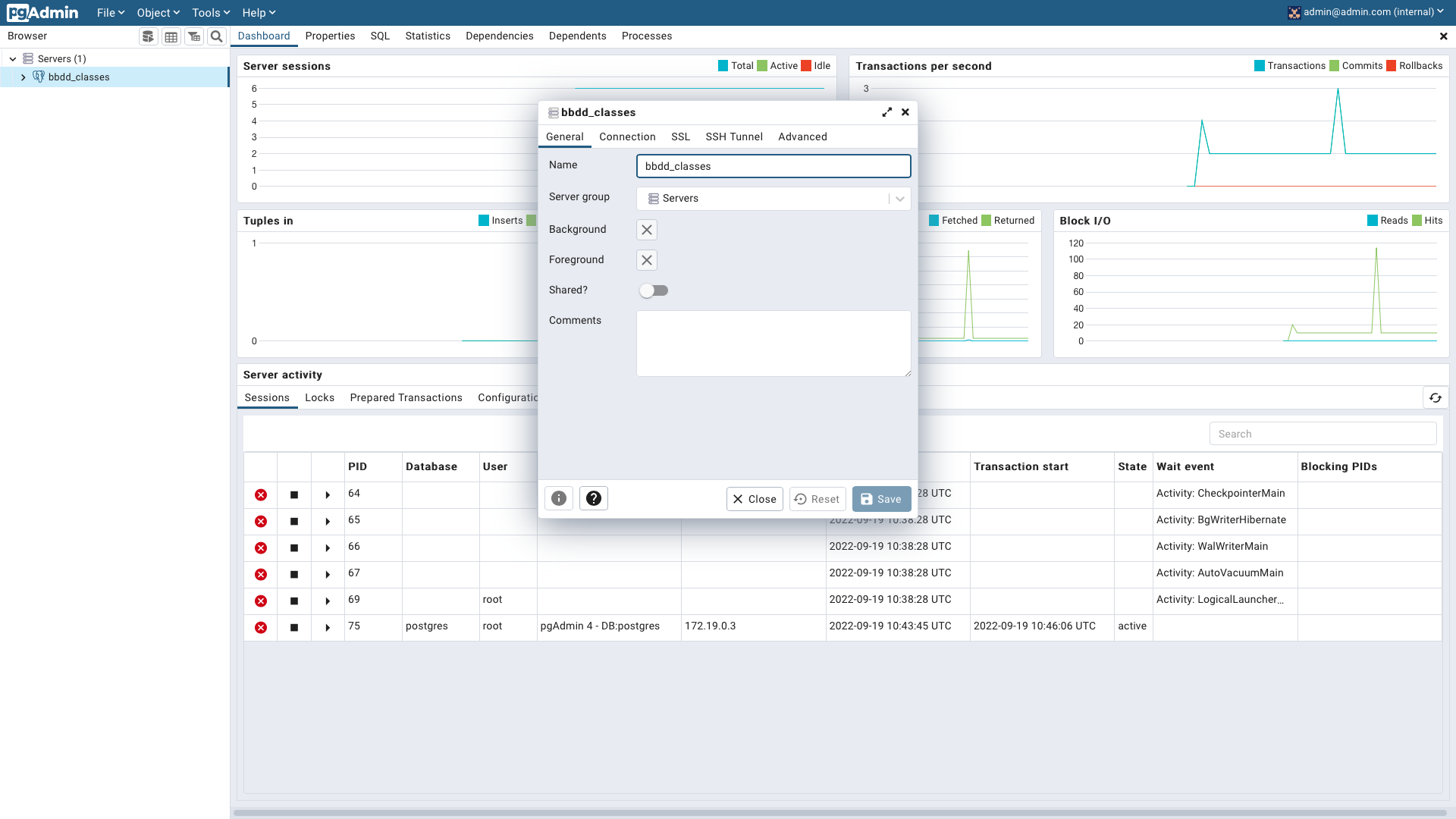Viewport: 1456px width, 819px height.
Task: Click the Comments text area
Action: point(773,343)
